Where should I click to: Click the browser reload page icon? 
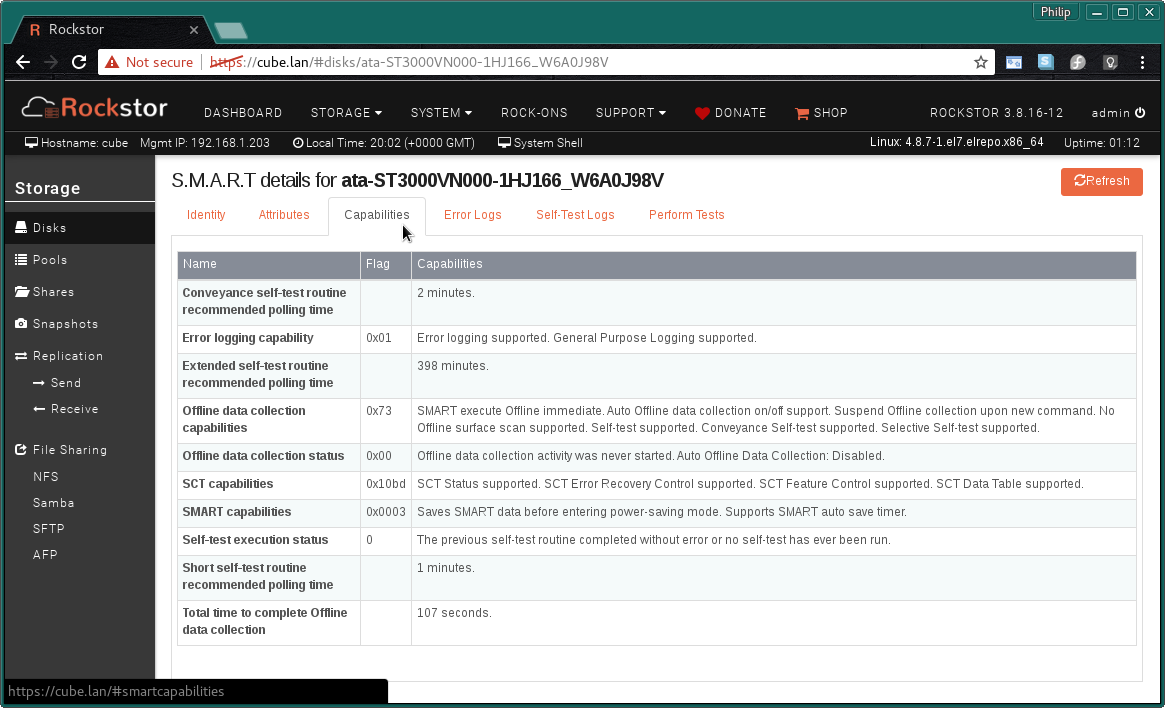pyautogui.click(x=78, y=62)
